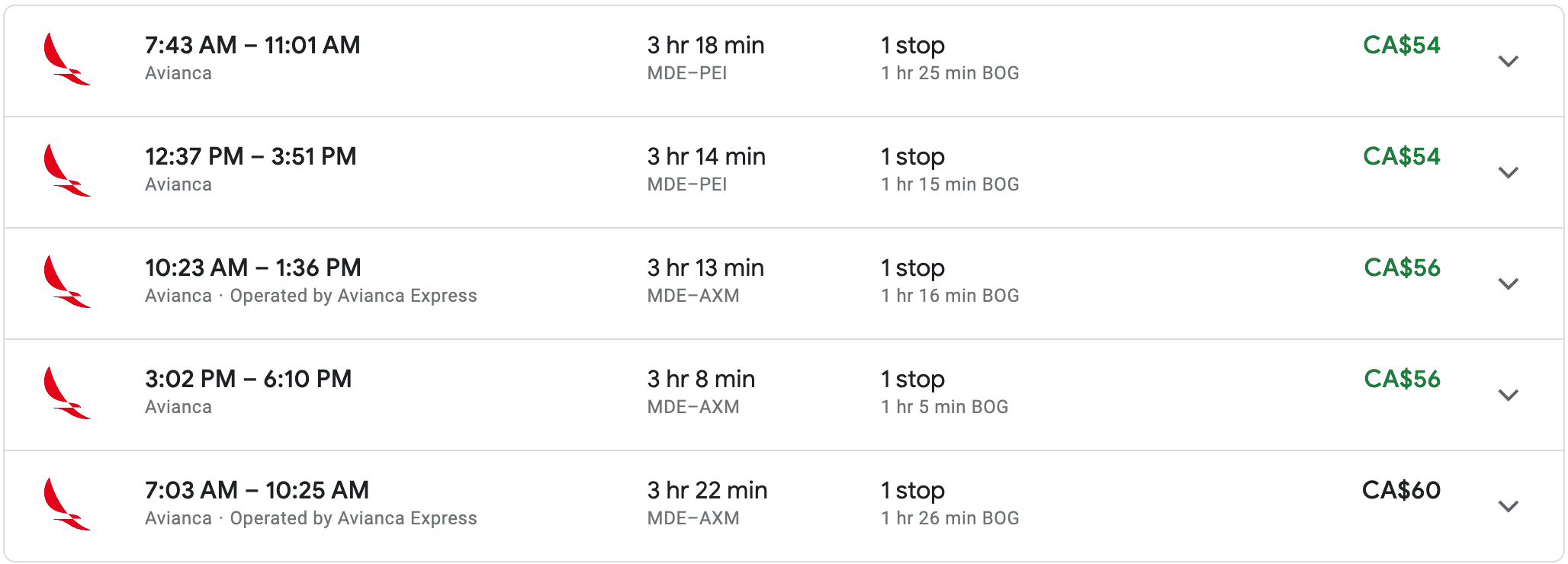
Task: Click the 3 hr 22 min duration text
Action: 707,490
